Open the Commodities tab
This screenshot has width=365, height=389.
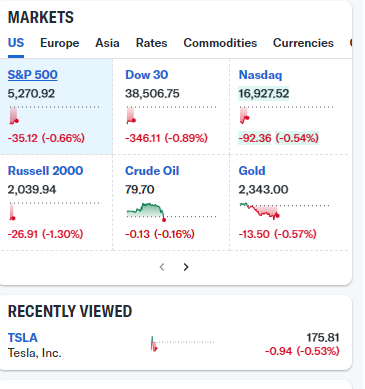point(220,43)
